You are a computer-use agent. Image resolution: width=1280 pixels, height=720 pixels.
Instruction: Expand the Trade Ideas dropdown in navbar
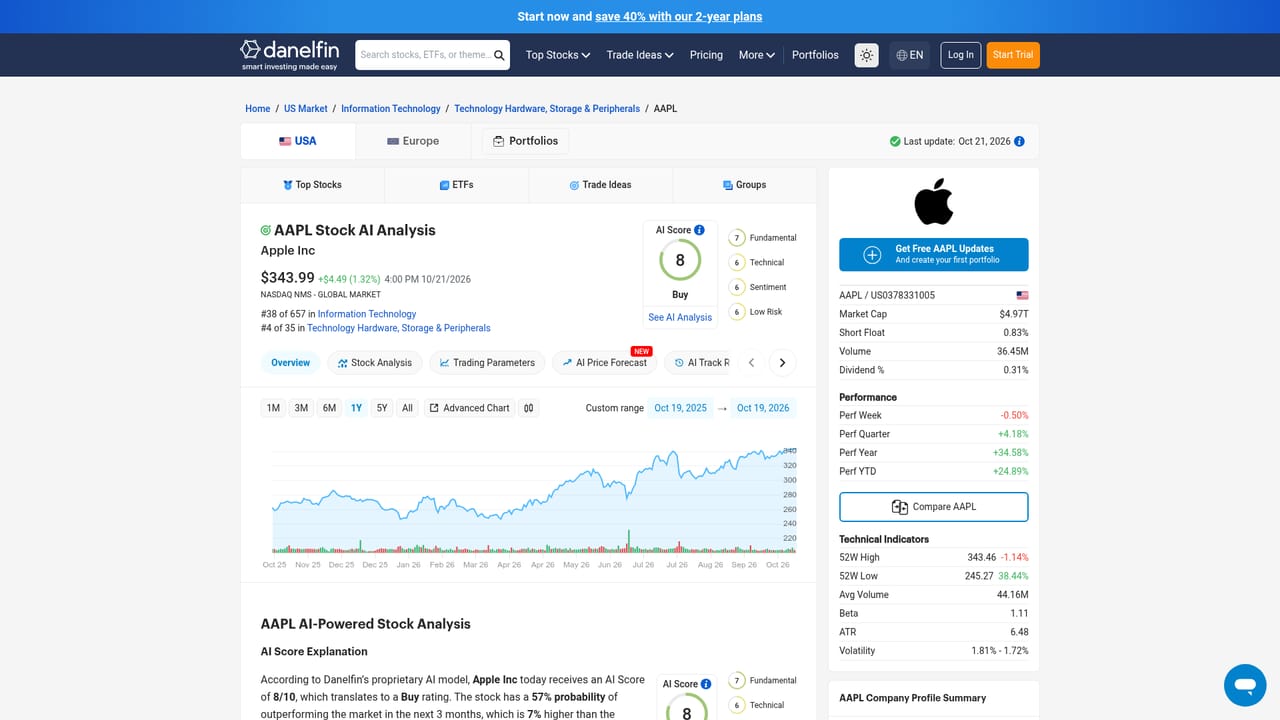click(x=640, y=55)
